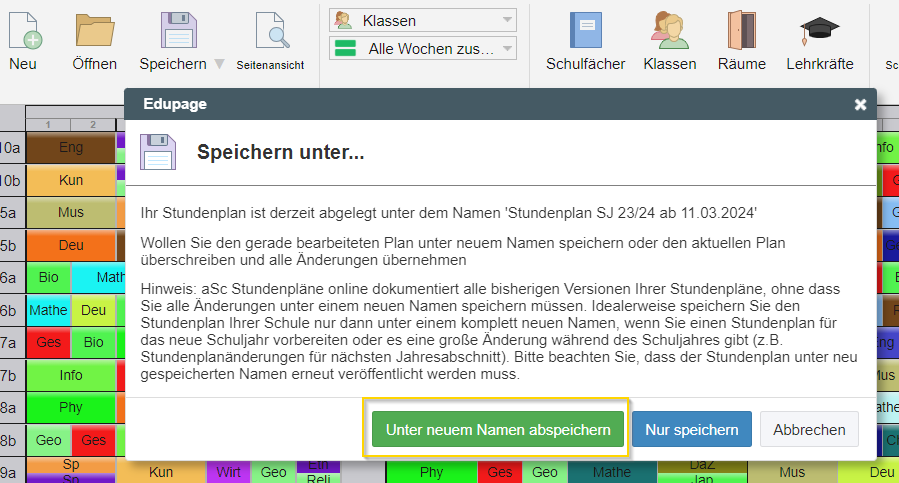
Task: Click the 'Speichern unter...' heading
Action: click(280, 152)
